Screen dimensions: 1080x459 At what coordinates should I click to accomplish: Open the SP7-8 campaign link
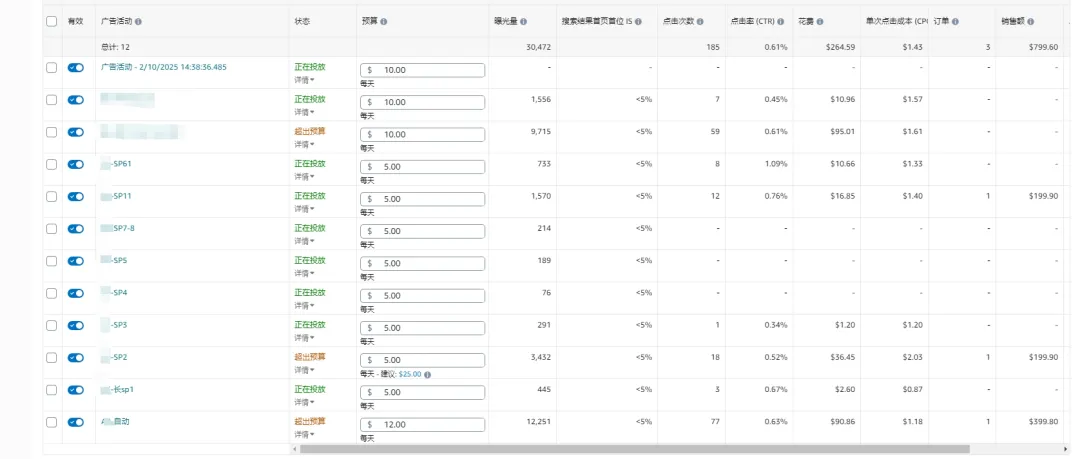click(118, 228)
